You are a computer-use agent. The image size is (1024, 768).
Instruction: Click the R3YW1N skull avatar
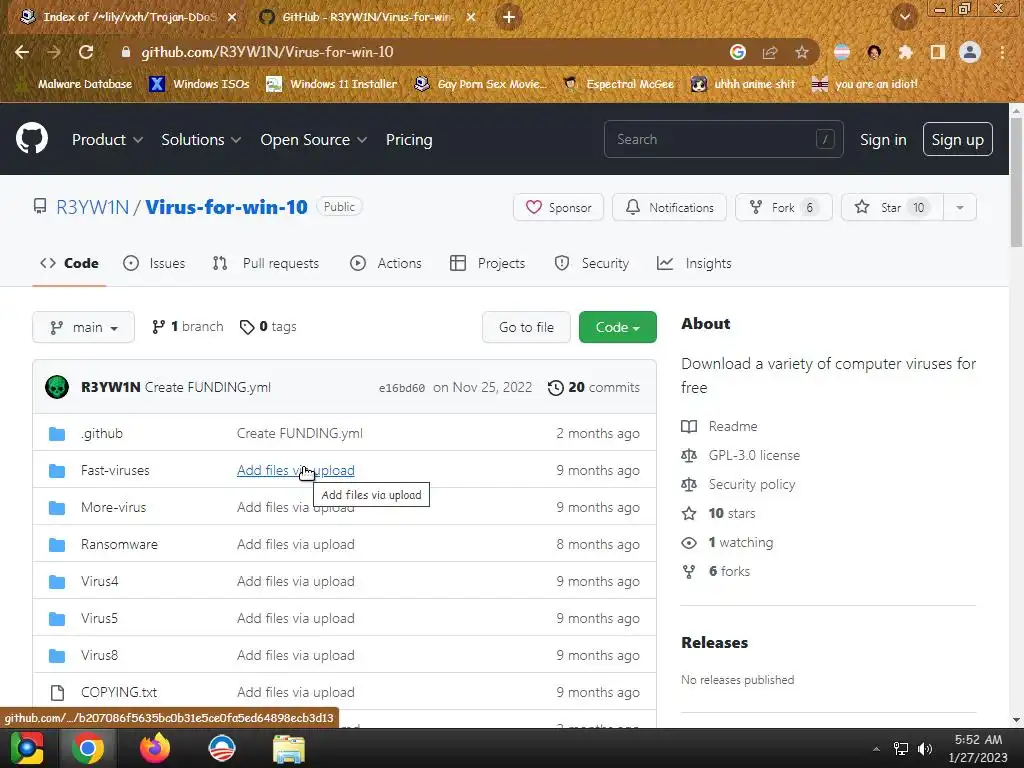coord(57,387)
